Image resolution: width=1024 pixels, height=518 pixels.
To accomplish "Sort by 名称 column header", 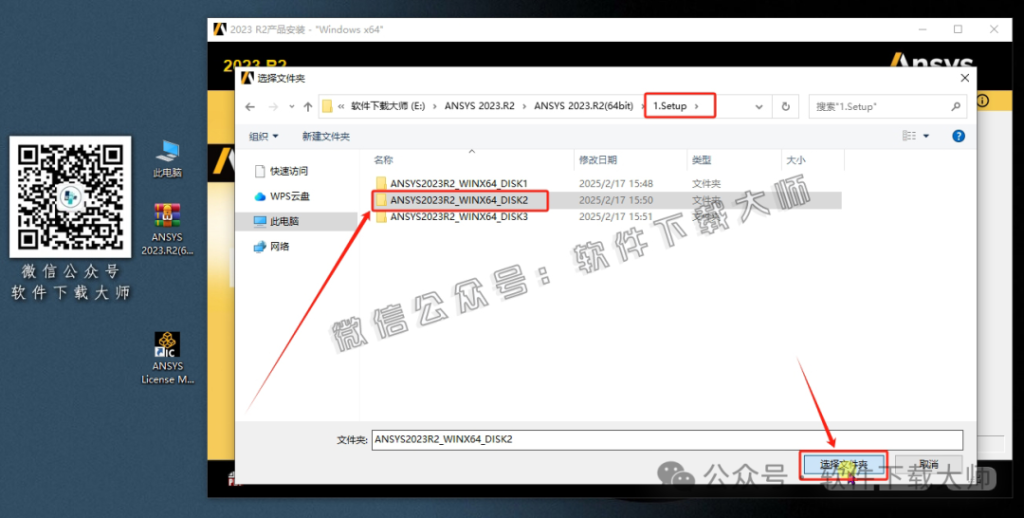I will click(x=383, y=160).
